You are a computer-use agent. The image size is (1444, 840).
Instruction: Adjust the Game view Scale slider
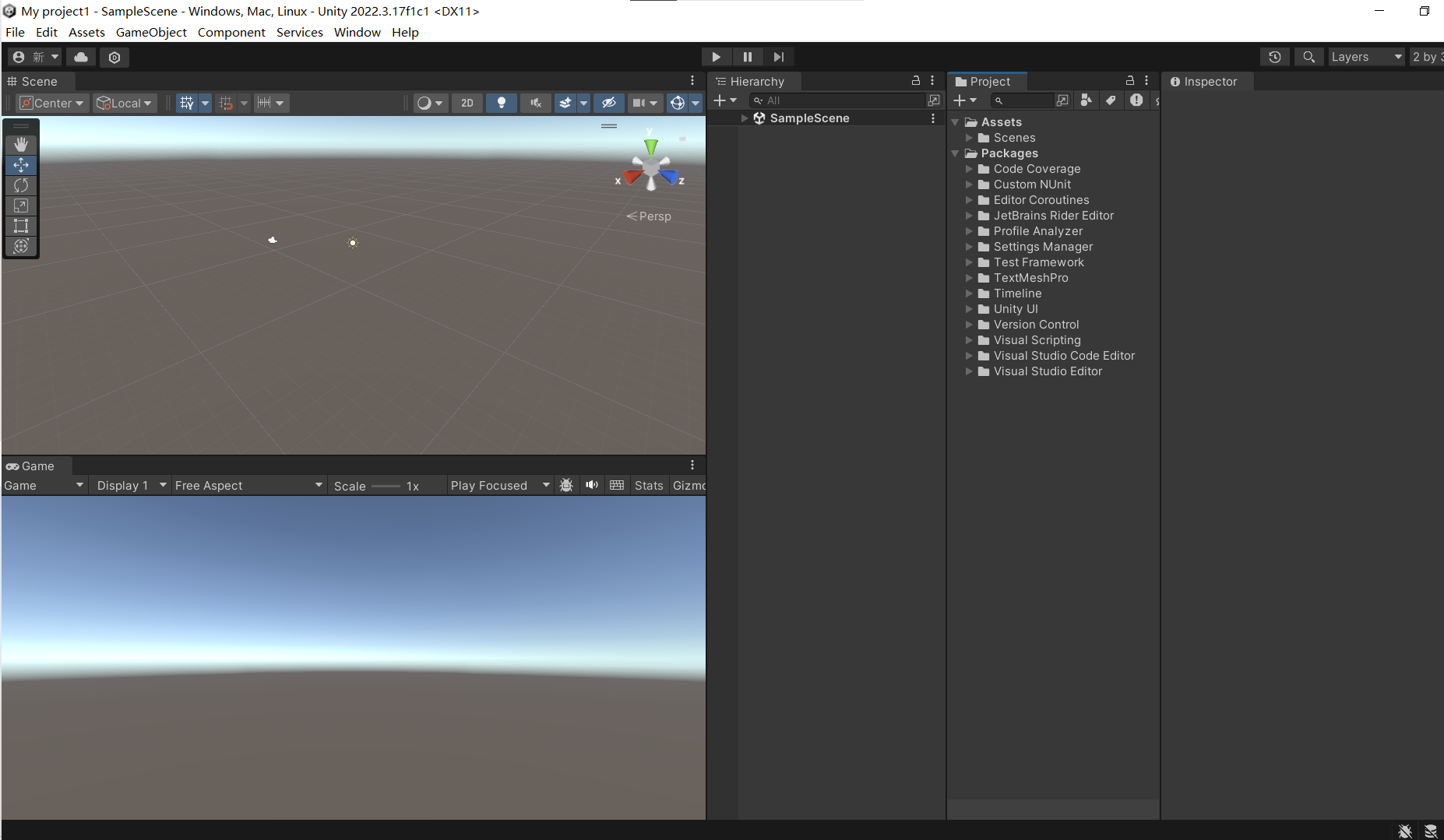(386, 486)
